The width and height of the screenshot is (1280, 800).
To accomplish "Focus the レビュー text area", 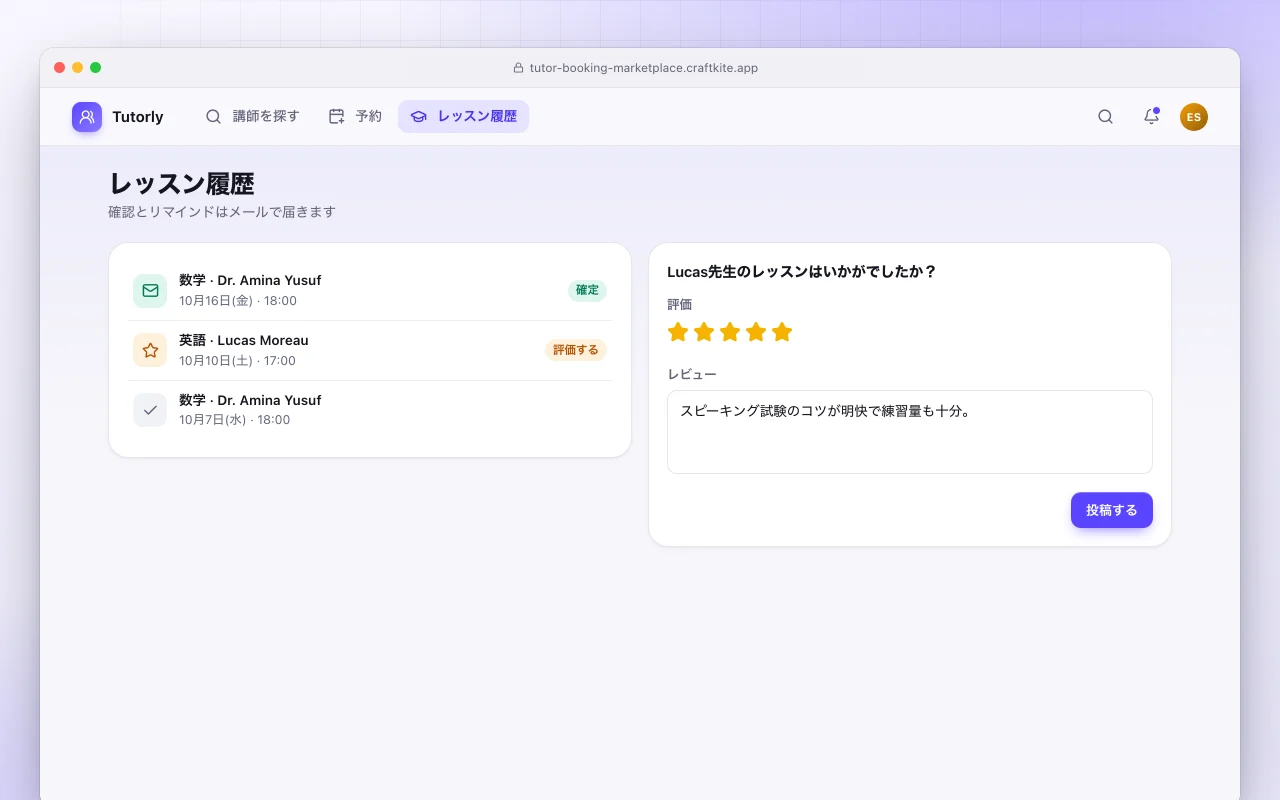I will (x=910, y=432).
